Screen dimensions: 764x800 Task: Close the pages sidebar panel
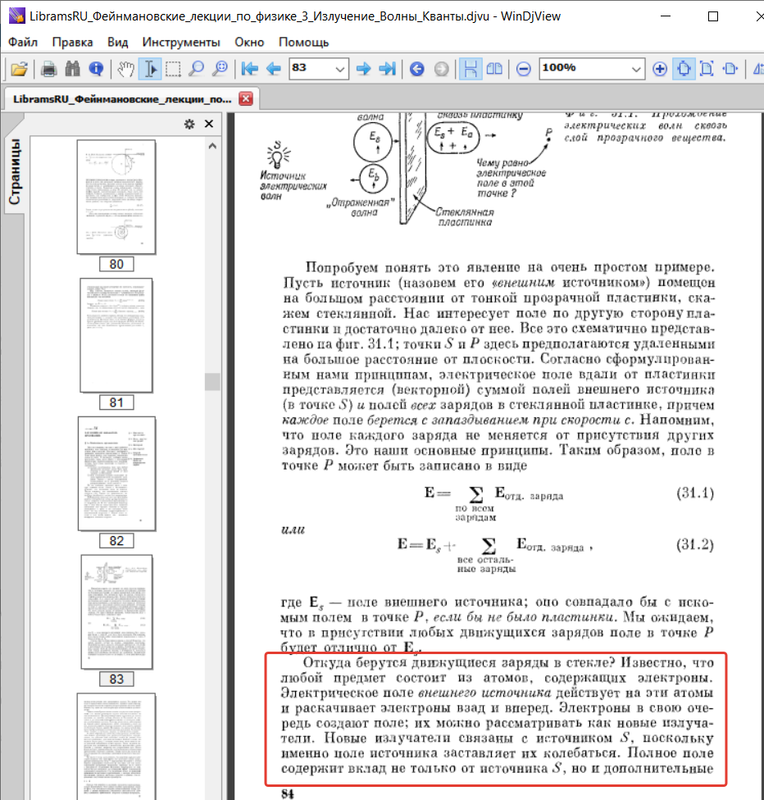point(209,124)
